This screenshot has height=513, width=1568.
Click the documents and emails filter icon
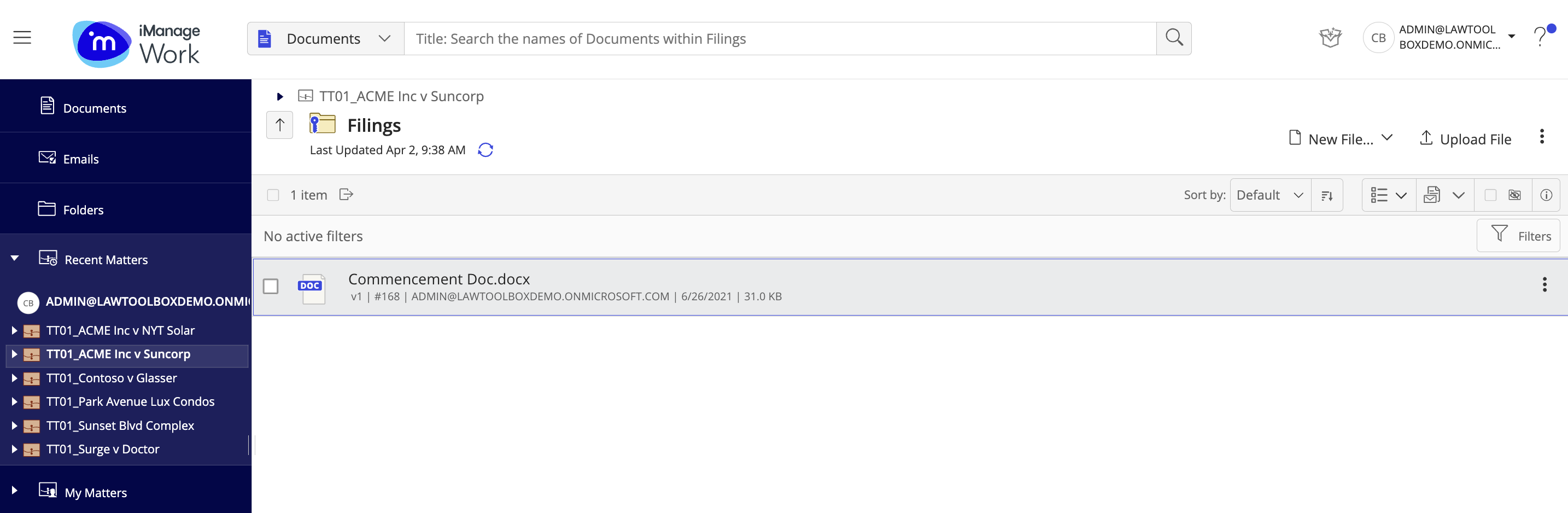(x=1432, y=195)
